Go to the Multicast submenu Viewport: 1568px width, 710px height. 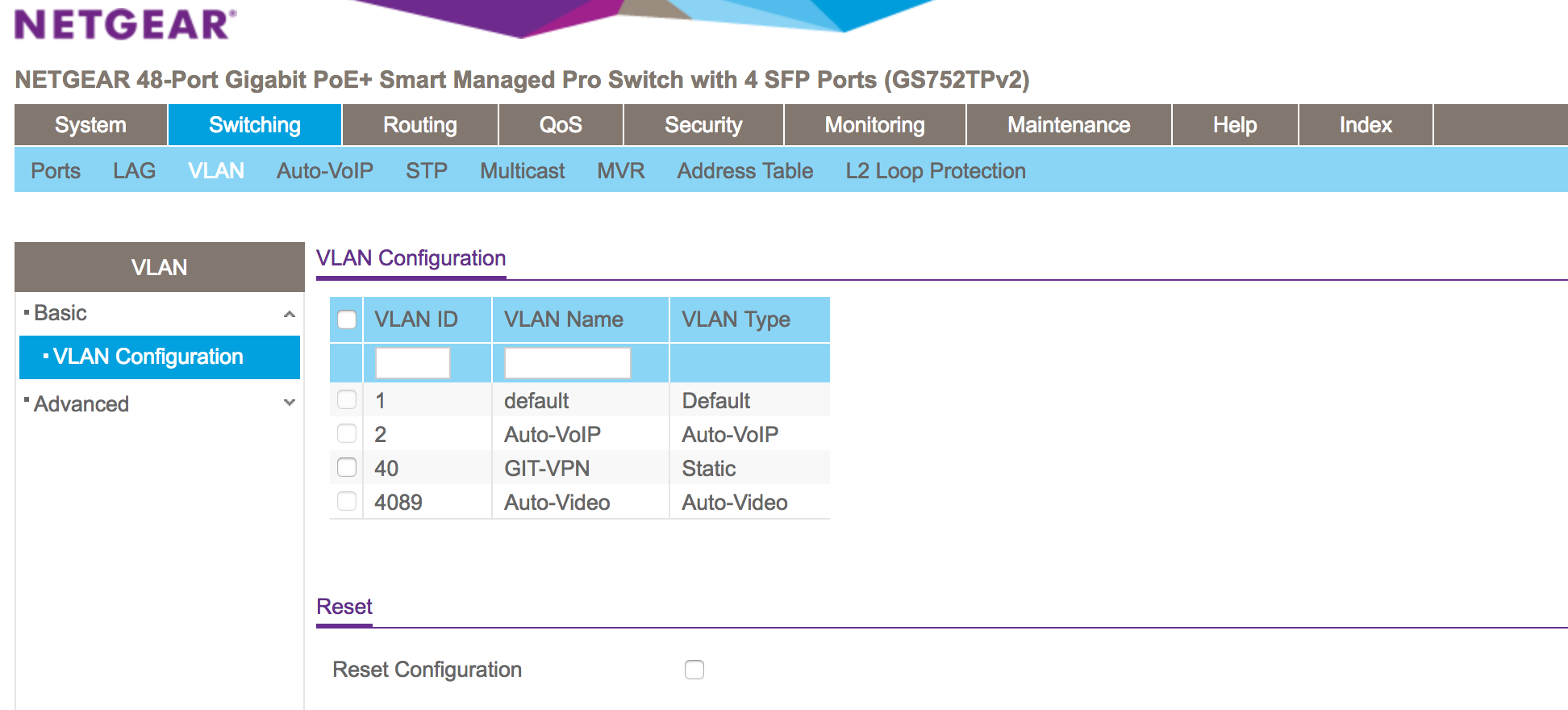coord(523,171)
